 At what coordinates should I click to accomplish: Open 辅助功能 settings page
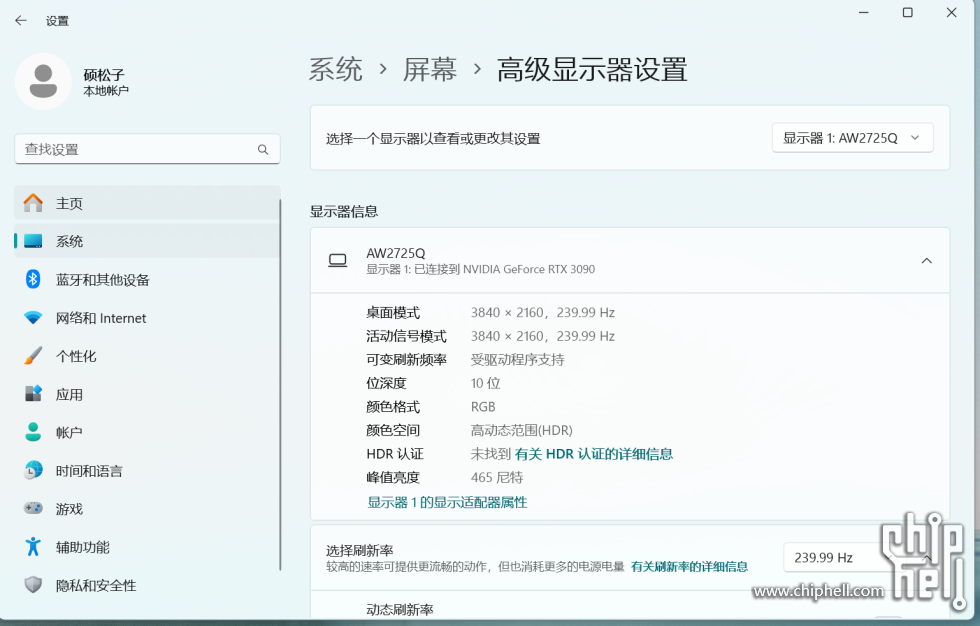pos(147,547)
